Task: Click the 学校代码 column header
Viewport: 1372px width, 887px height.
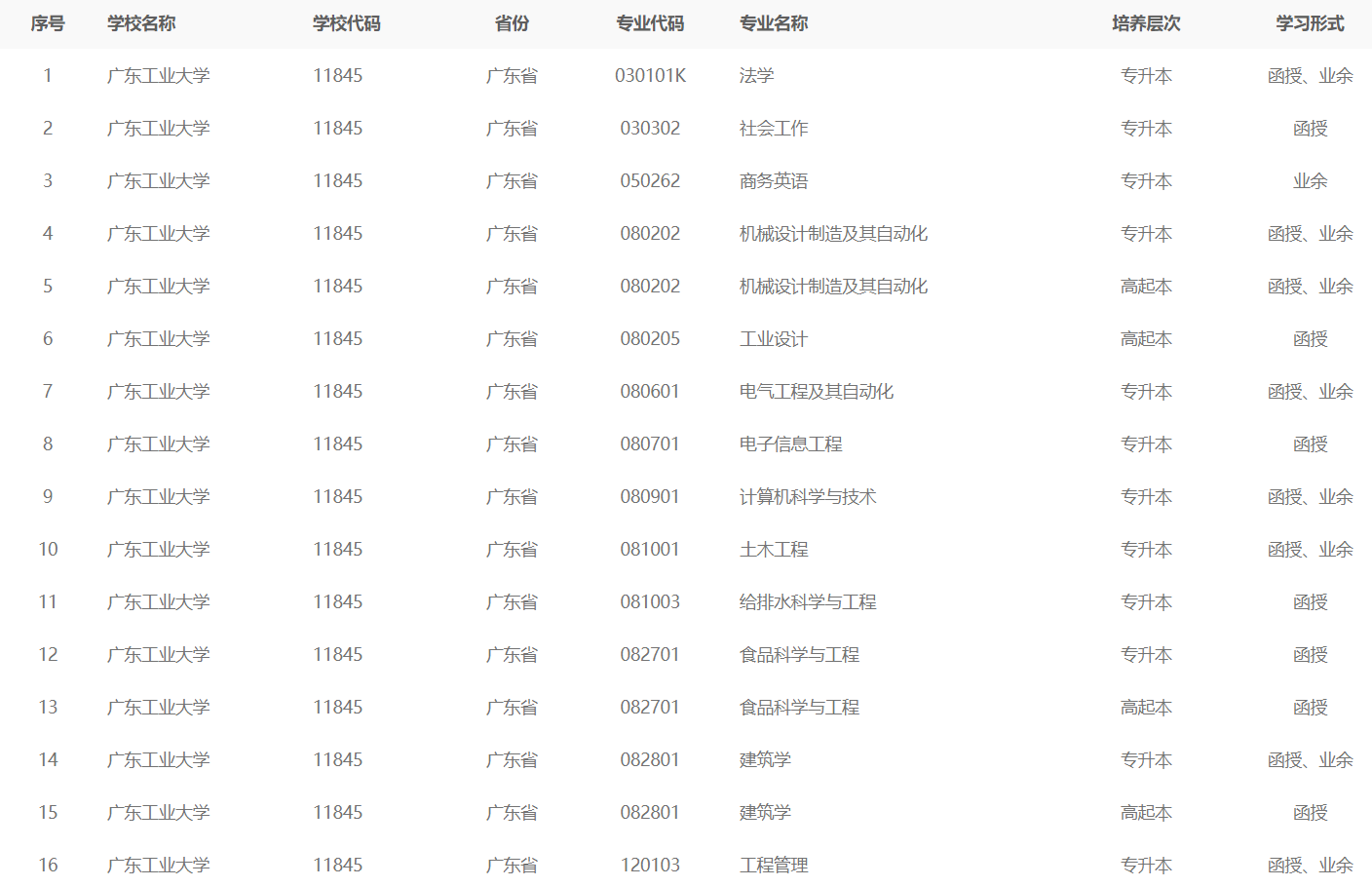Action: click(347, 23)
